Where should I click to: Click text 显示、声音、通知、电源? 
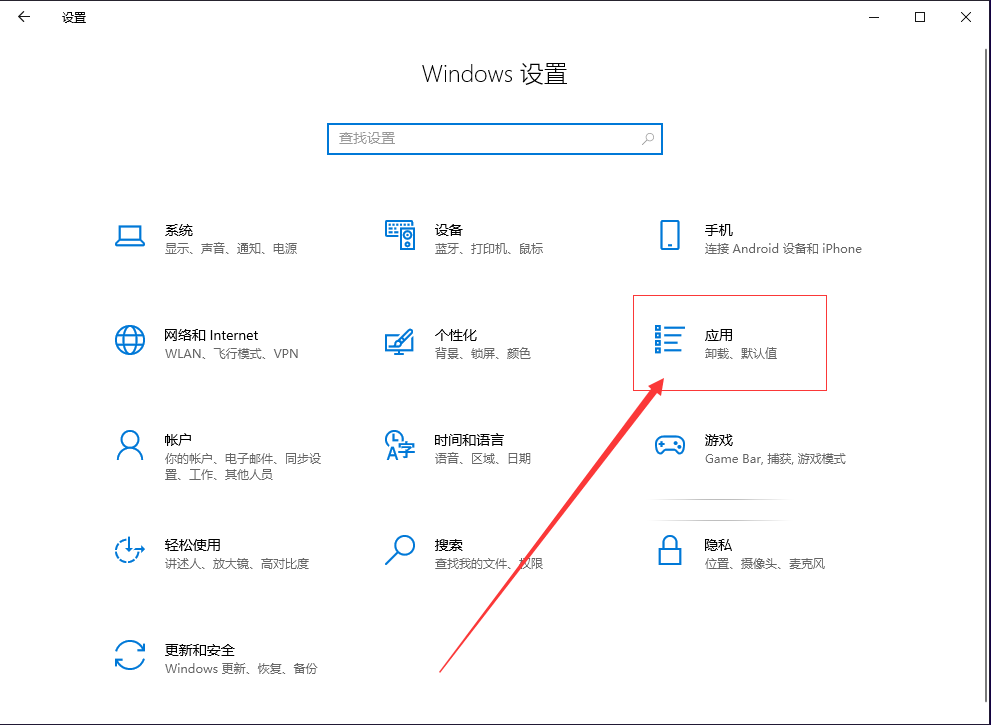(x=231, y=248)
